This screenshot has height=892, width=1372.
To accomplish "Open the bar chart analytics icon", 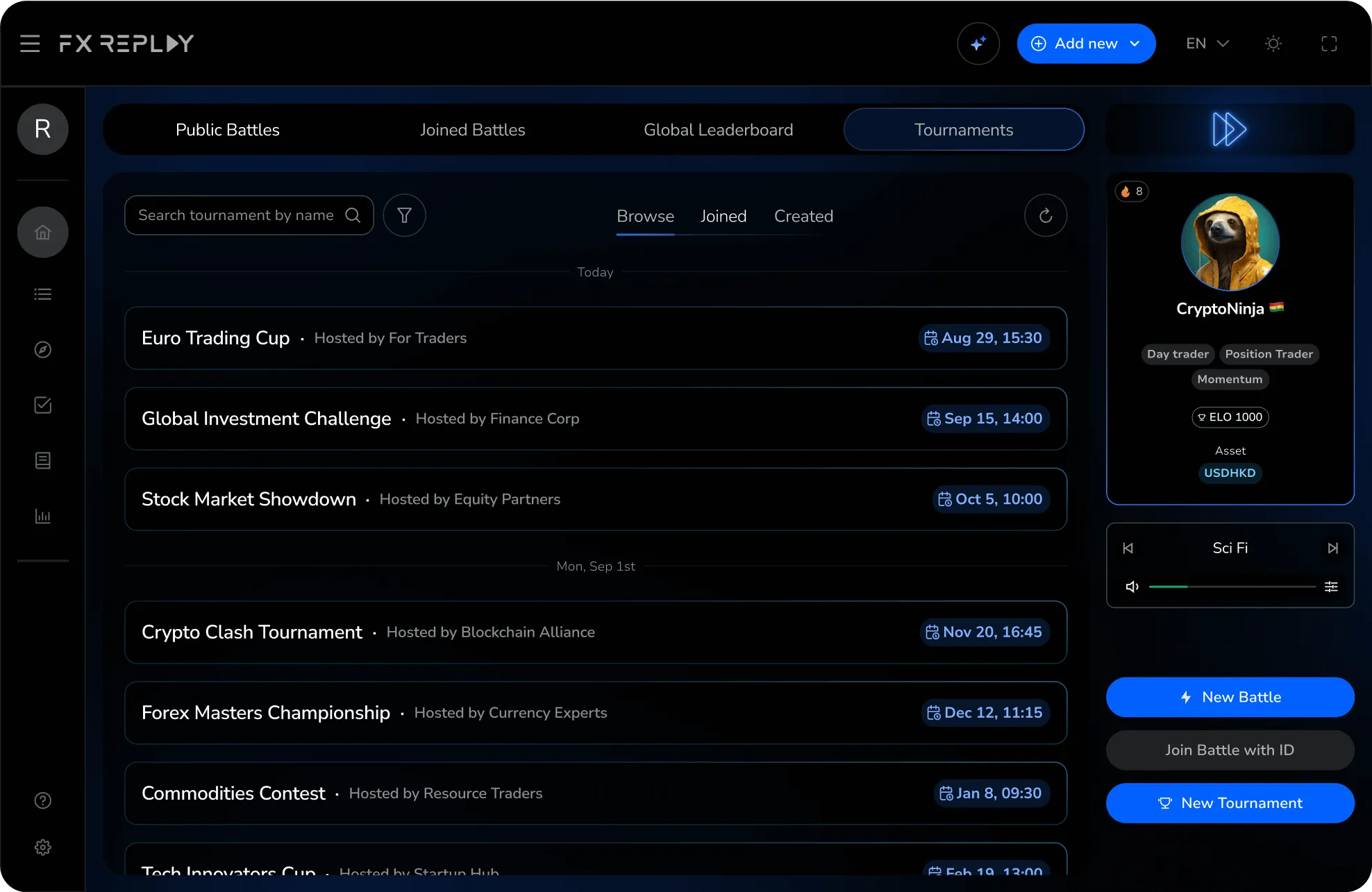I will [43, 516].
